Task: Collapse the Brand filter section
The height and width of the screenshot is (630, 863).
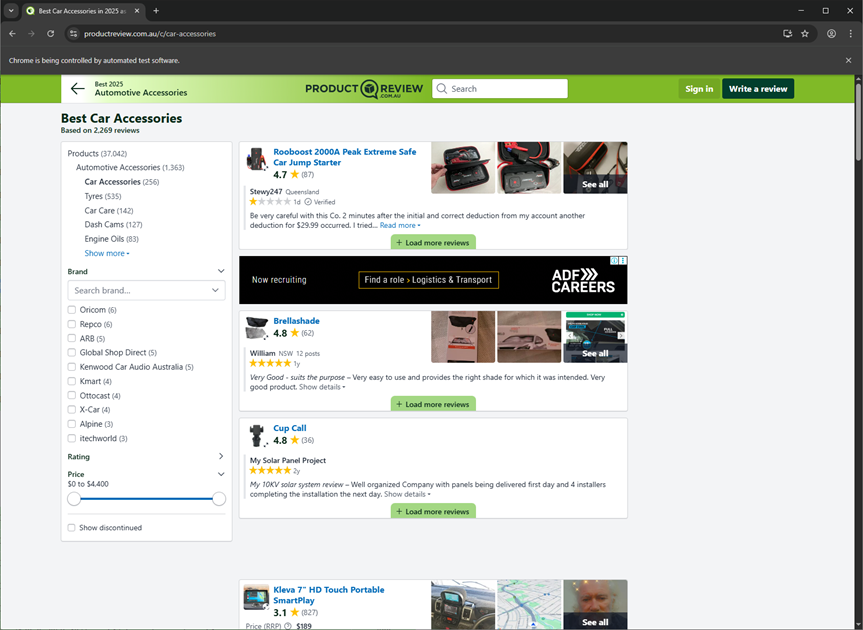Action: [x=221, y=271]
